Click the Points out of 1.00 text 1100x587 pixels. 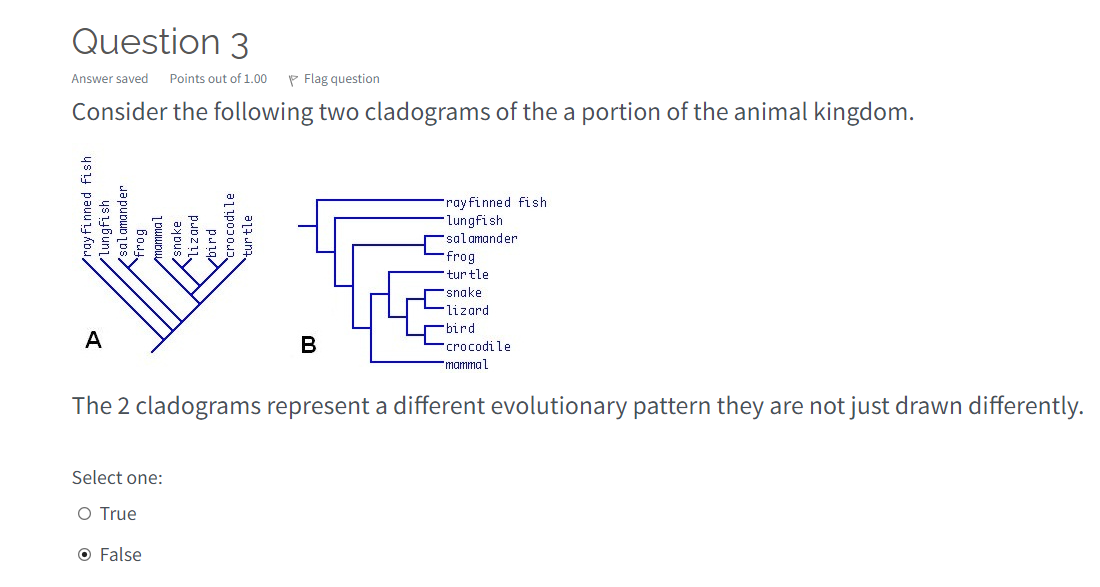coord(218,78)
